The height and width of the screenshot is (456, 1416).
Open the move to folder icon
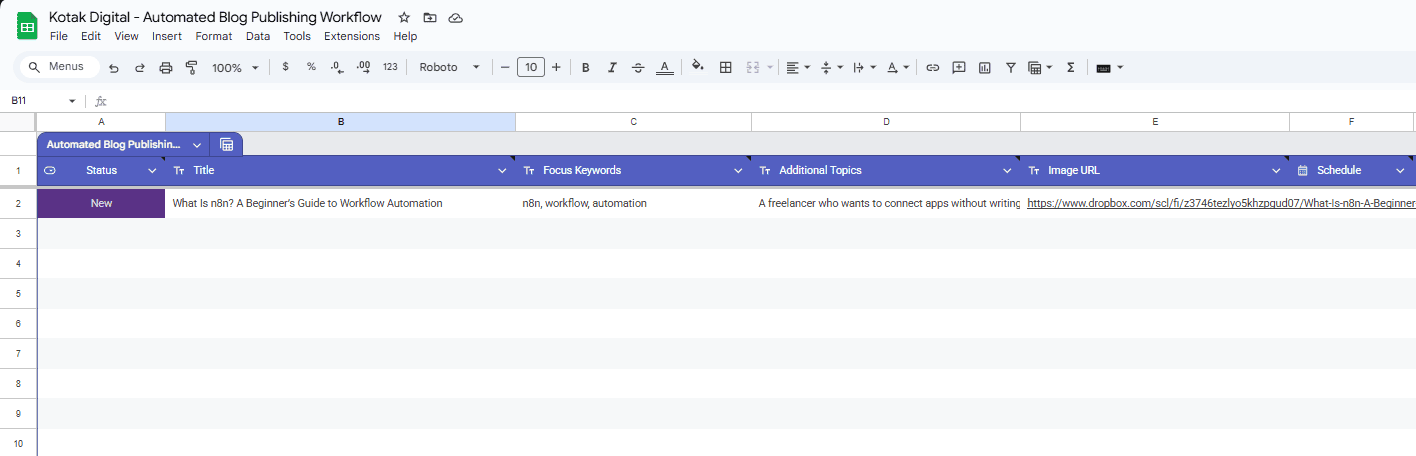coord(430,18)
